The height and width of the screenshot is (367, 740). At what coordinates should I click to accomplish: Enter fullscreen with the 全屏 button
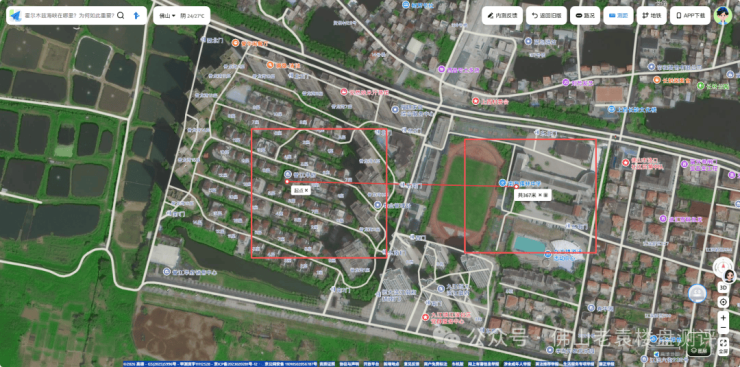pyautogui.click(x=723, y=346)
